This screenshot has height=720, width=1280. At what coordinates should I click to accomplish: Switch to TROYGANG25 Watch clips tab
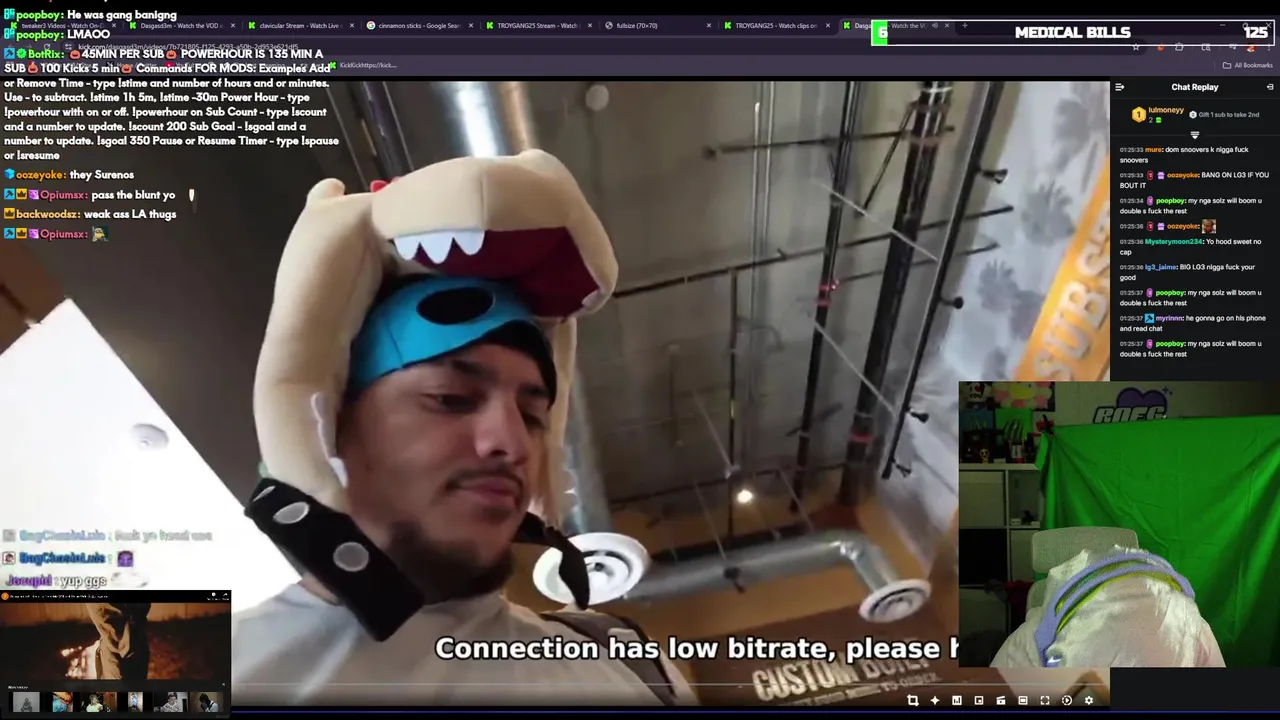click(x=776, y=25)
